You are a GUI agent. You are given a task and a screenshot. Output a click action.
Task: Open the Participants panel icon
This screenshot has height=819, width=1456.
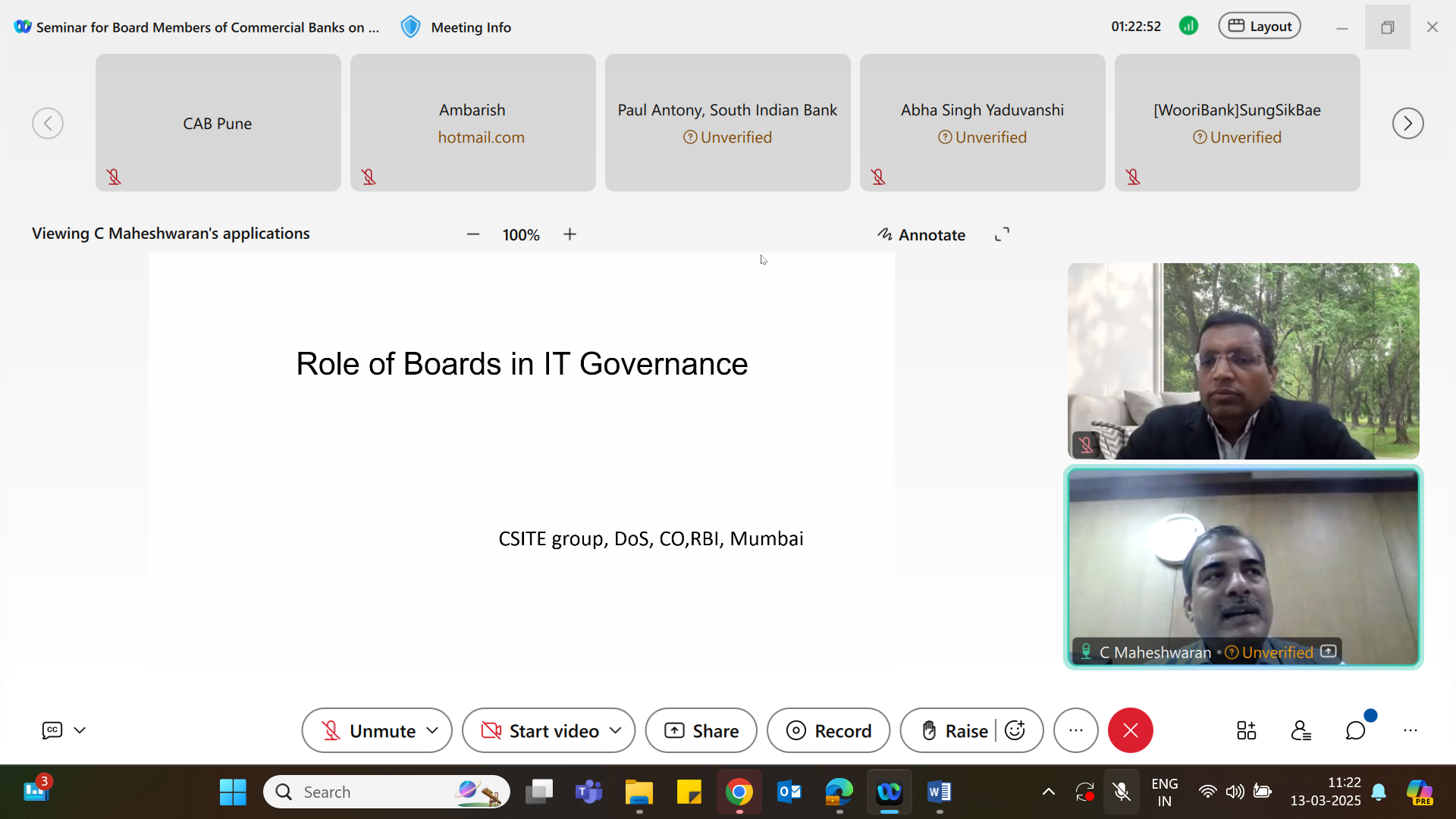click(x=1301, y=730)
